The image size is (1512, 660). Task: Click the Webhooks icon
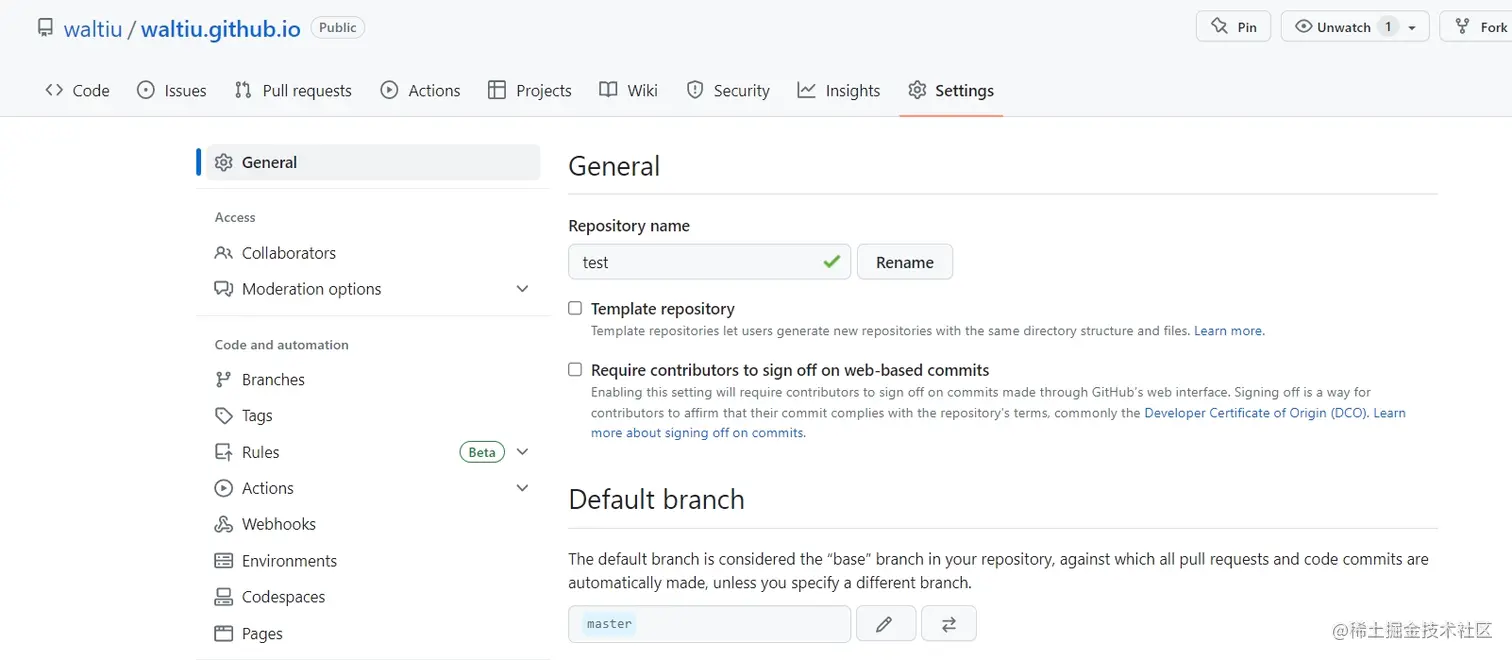224,524
